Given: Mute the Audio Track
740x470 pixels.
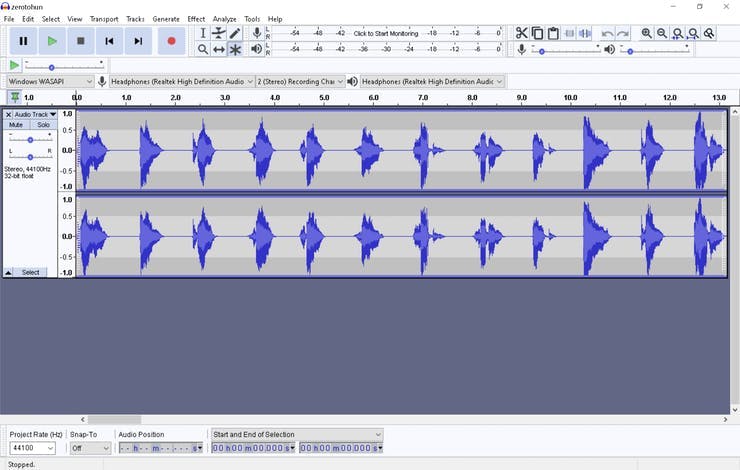Looking at the screenshot, I should tap(16, 125).
